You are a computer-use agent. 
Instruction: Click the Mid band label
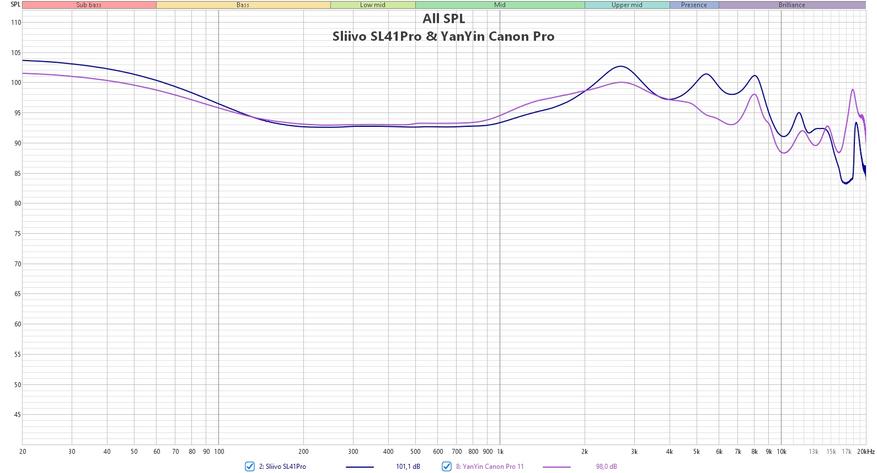click(x=499, y=5)
